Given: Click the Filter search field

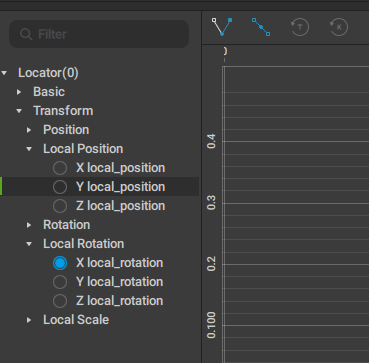Looking at the screenshot, I should (x=99, y=34).
